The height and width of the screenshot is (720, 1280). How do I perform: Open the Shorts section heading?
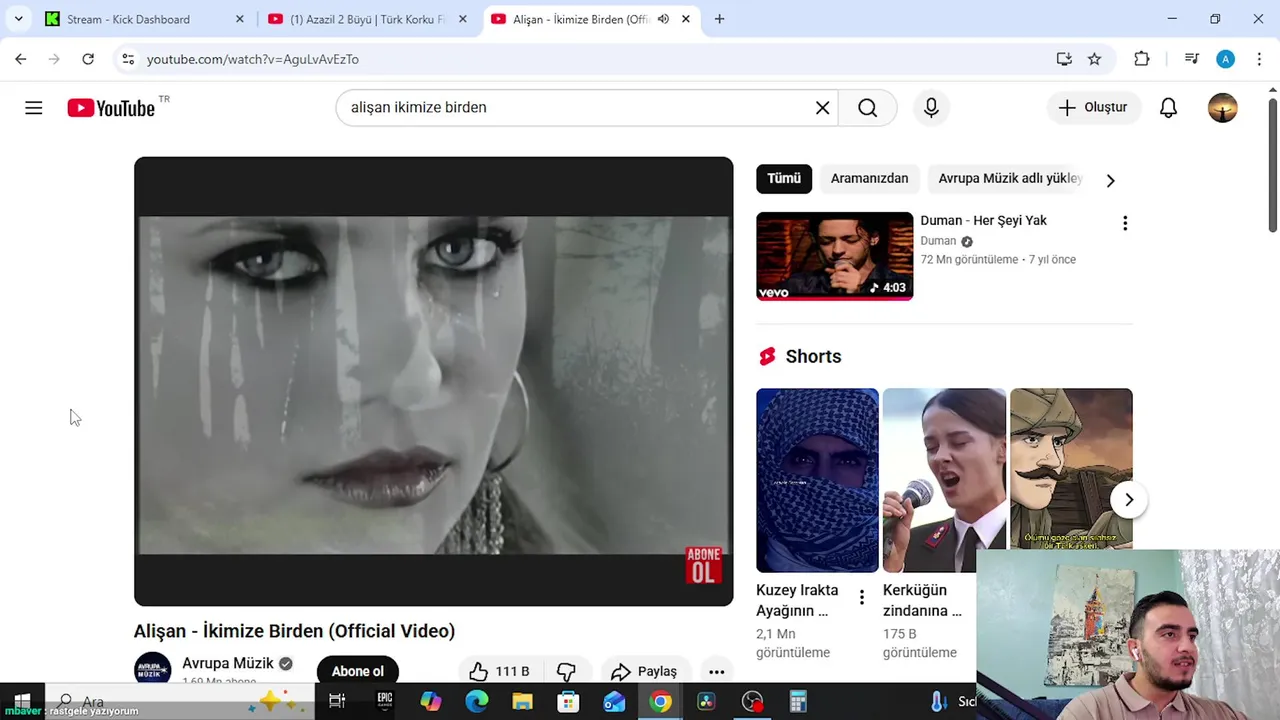(x=800, y=356)
